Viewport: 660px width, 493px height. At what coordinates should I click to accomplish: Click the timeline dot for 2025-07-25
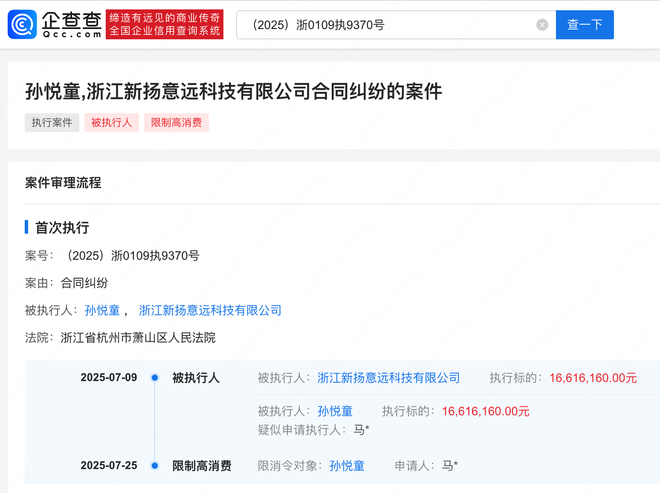pos(154,466)
